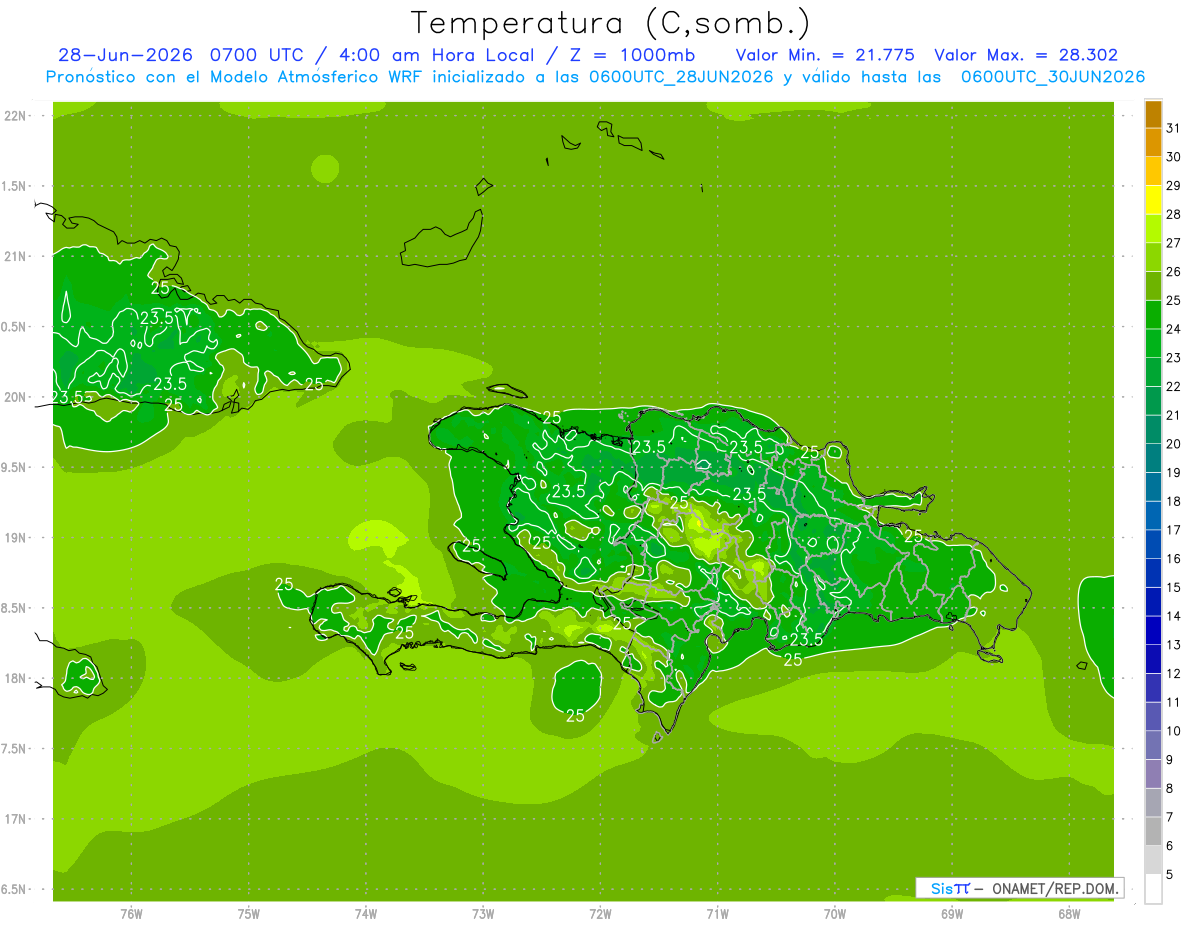1200x927 pixels.
Task: Select the "Valor Max. = 28.302" text
Action: [x=1027, y=55]
